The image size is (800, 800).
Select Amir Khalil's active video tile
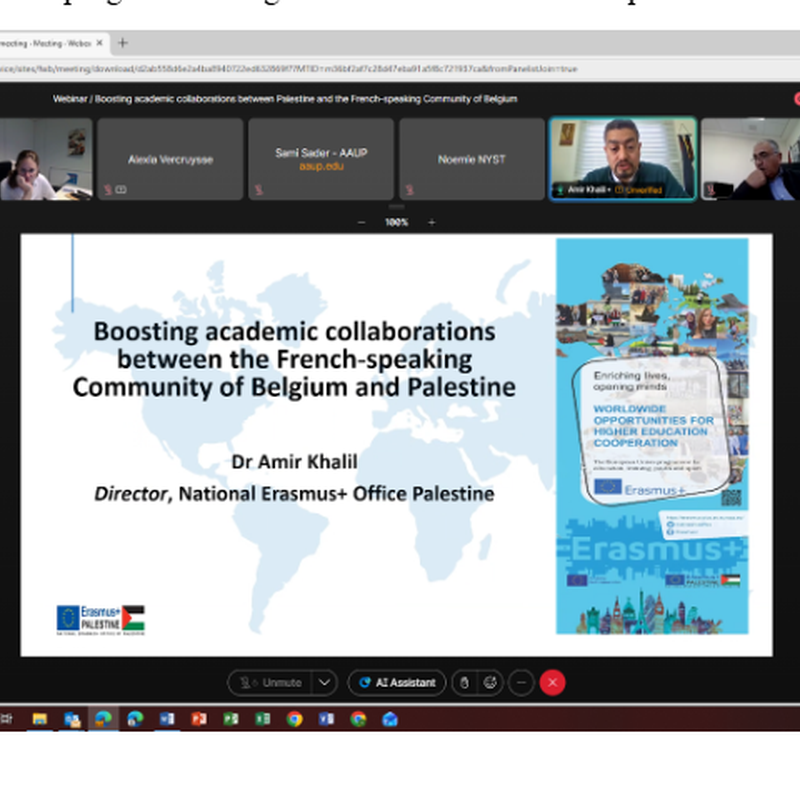tap(621, 159)
